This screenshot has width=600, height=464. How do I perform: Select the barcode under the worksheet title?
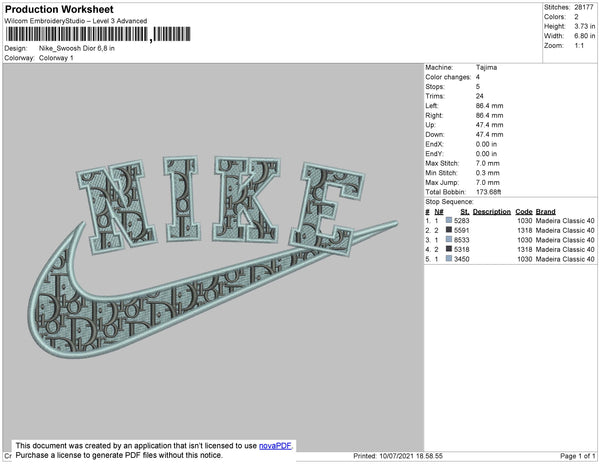[98, 34]
